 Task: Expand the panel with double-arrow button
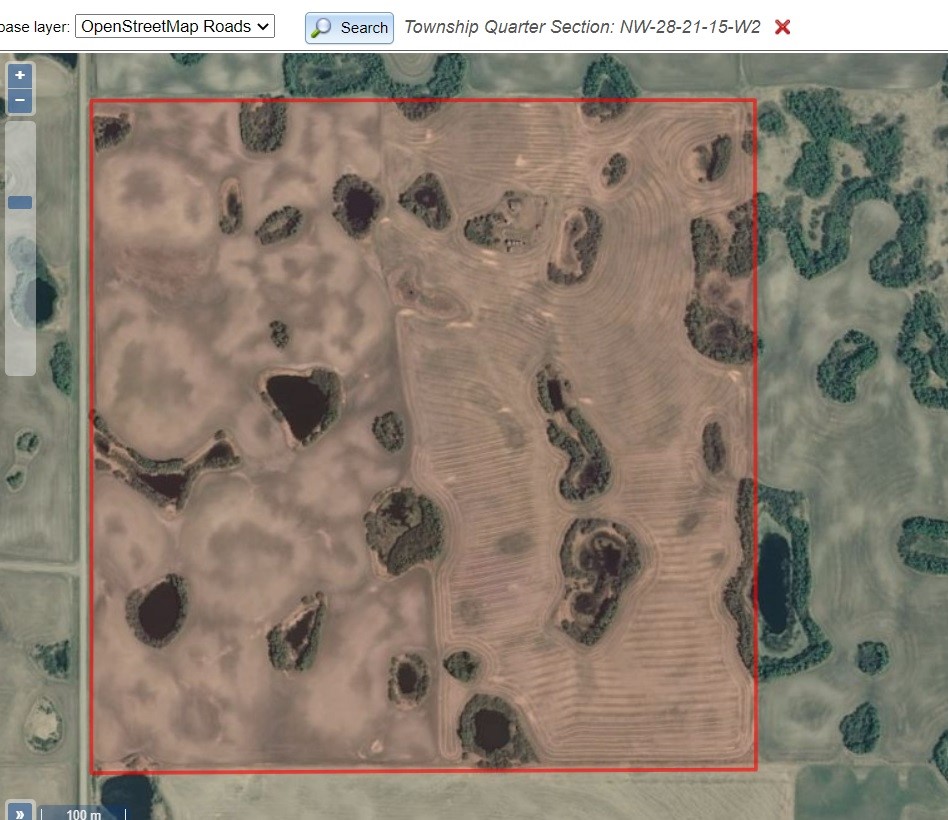(x=19, y=813)
